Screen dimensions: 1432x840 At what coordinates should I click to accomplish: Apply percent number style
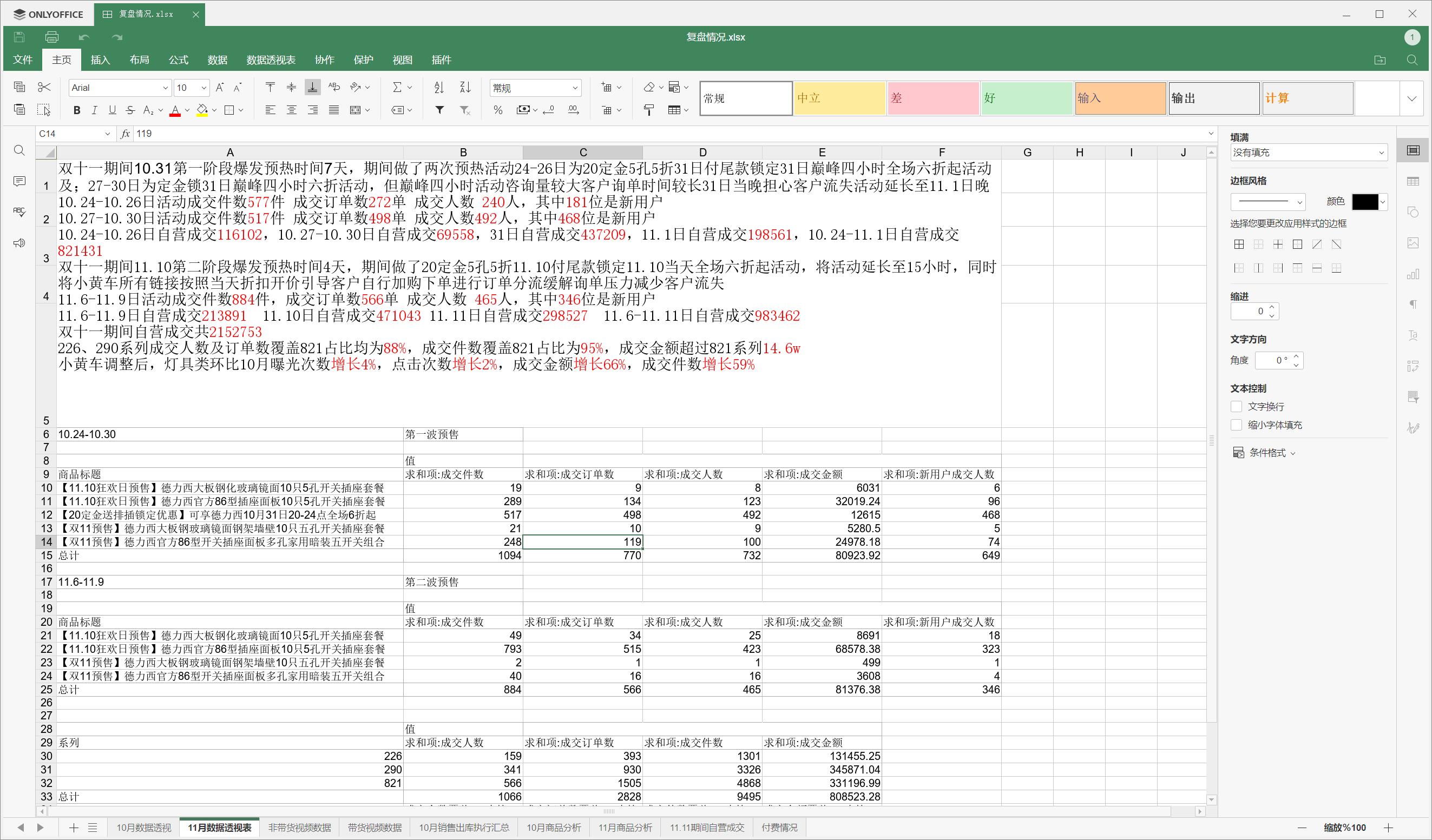(498, 110)
